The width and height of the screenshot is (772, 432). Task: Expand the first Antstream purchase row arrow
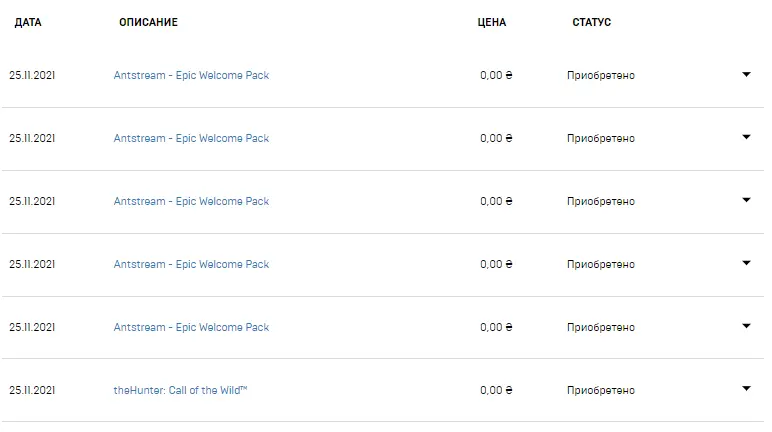pyautogui.click(x=746, y=74)
